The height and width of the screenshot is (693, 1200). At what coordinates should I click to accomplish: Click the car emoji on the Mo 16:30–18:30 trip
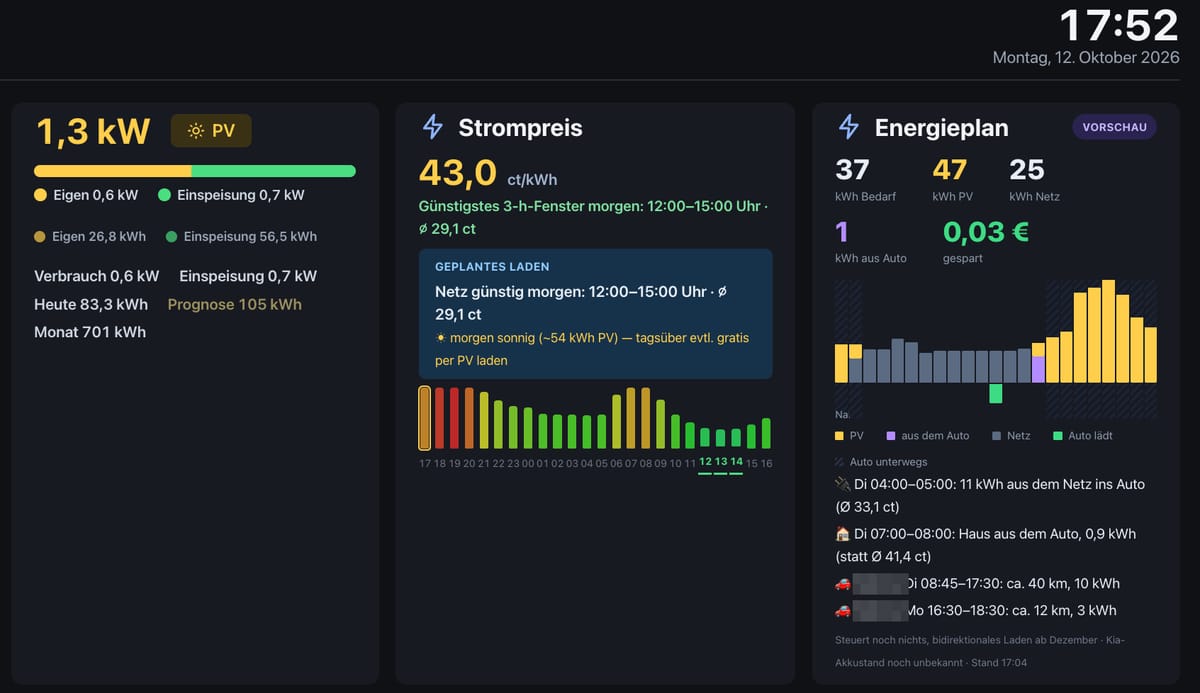(842, 610)
